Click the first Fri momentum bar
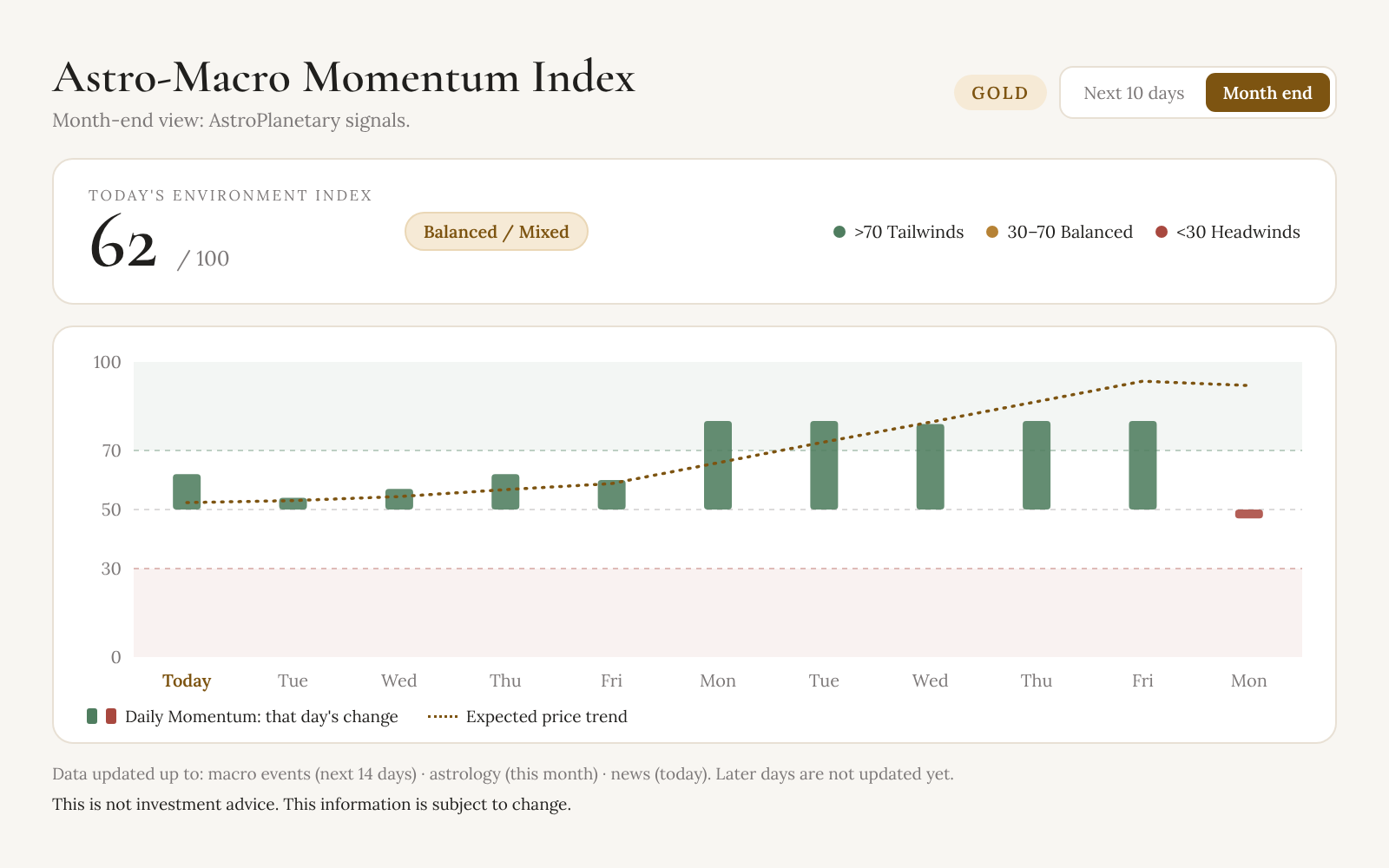 click(x=611, y=495)
